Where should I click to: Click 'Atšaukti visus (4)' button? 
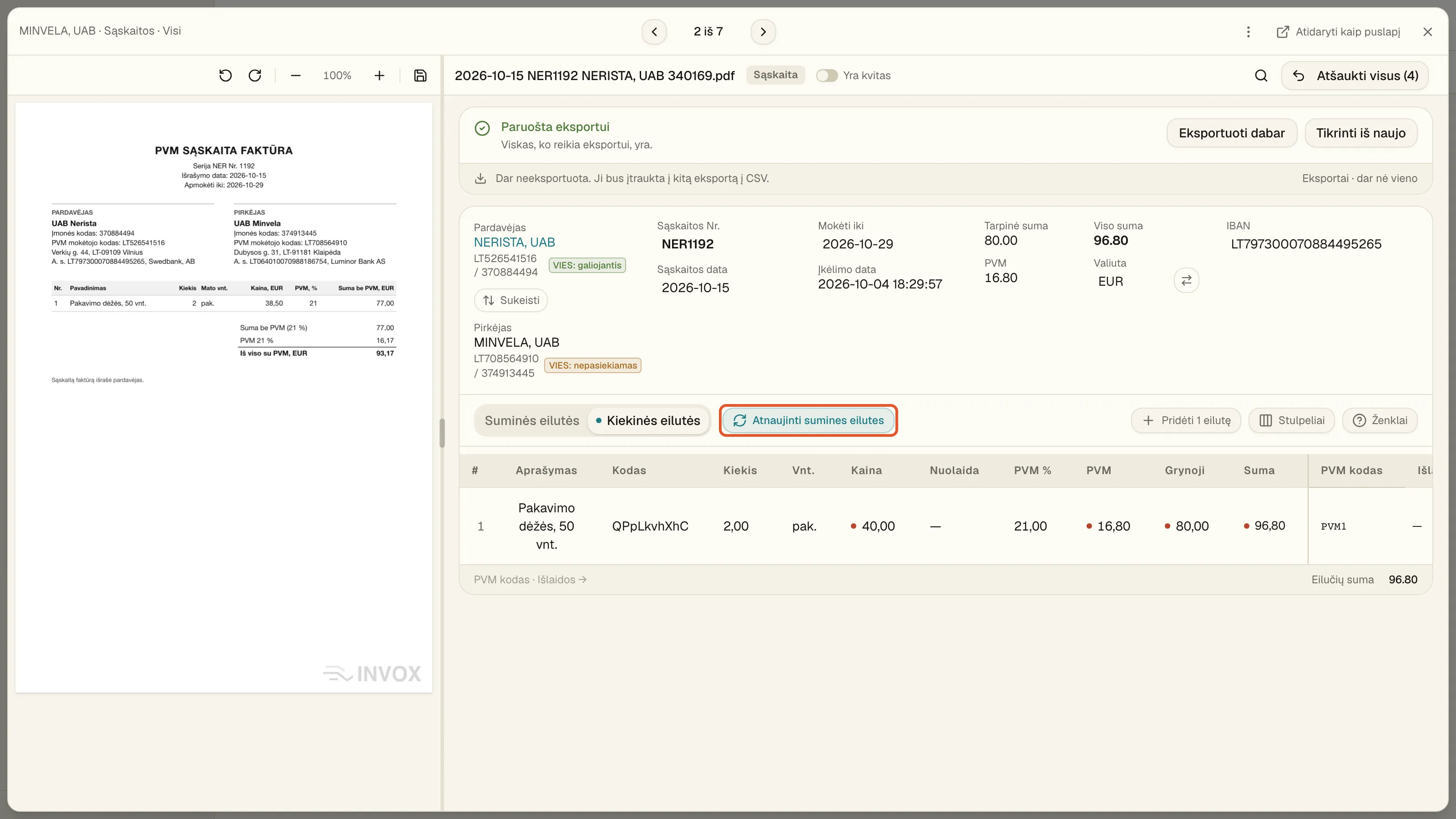pyautogui.click(x=1355, y=76)
